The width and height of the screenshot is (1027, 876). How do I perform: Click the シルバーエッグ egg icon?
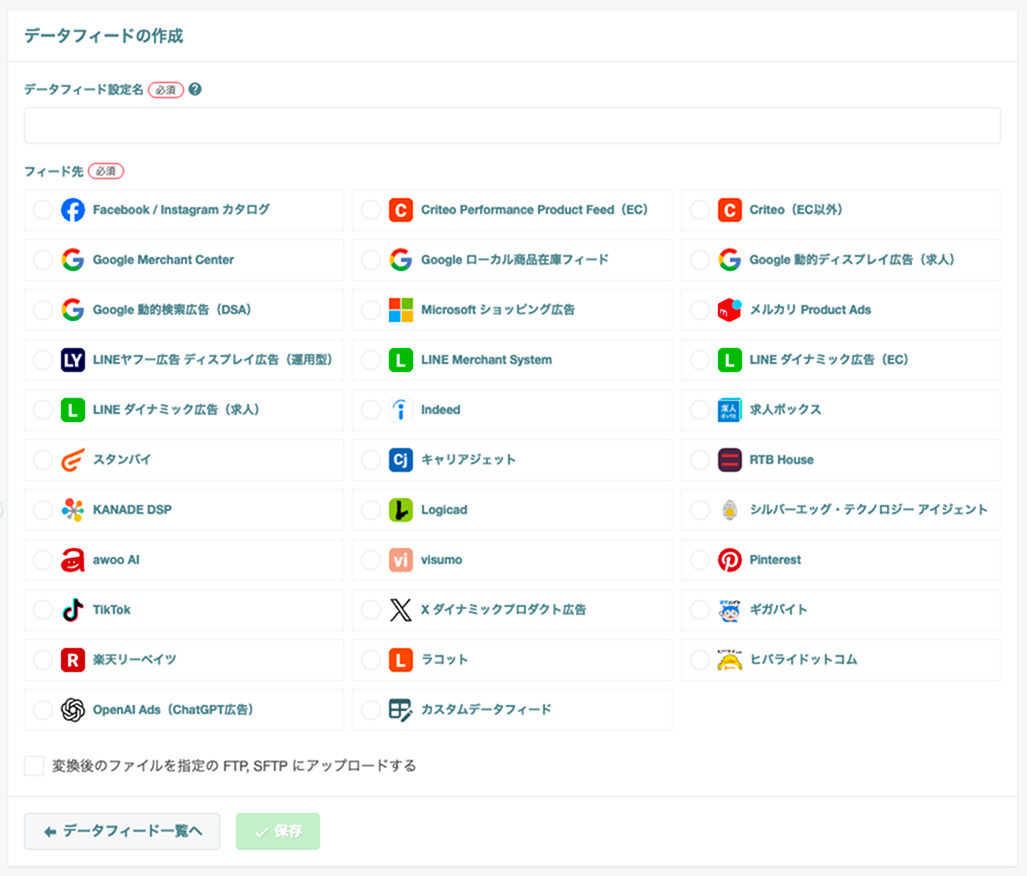(730, 510)
